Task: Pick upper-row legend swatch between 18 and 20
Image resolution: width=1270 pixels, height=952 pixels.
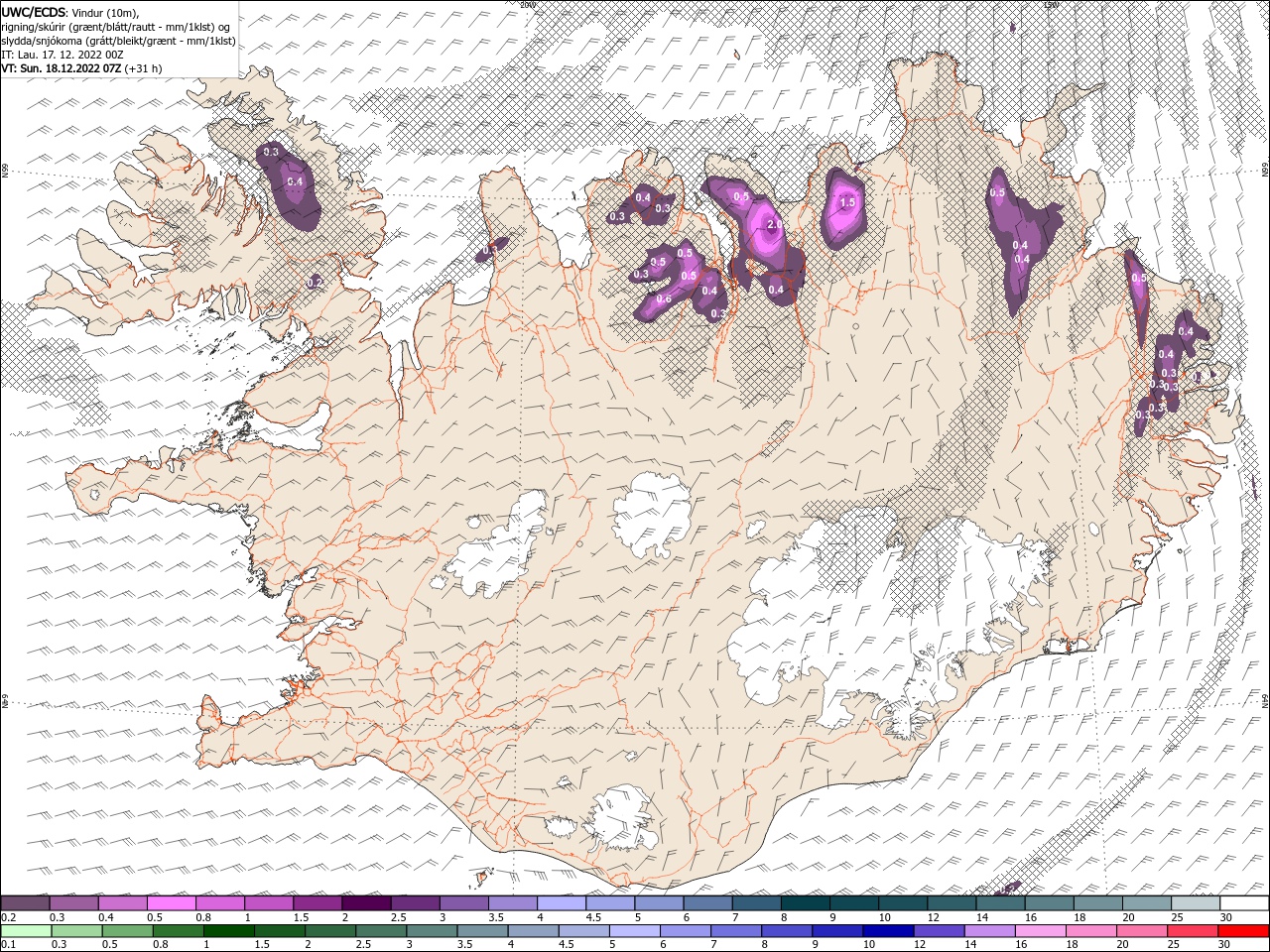Action: [1097, 903]
